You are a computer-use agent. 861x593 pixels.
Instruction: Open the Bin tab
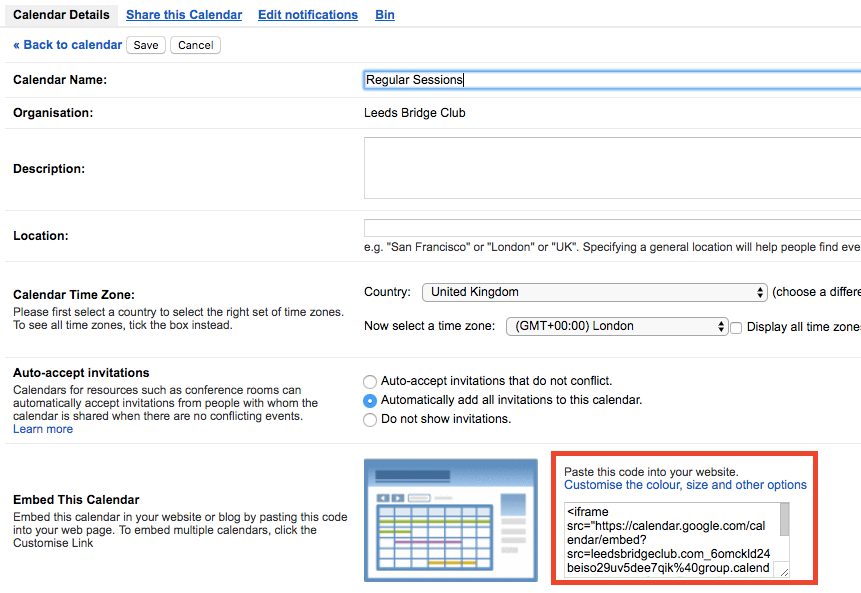pyautogui.click(x=385, y=15)
